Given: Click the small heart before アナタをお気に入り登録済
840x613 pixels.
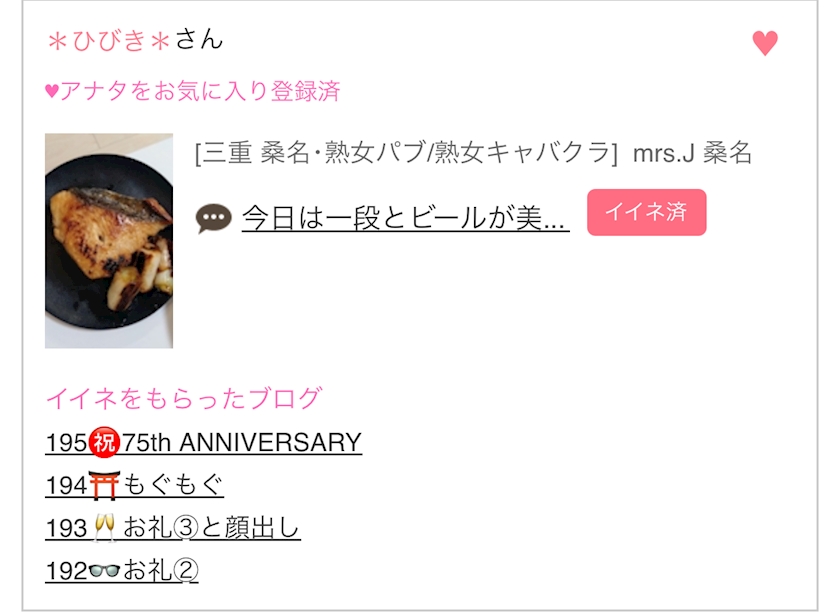Looking at the screenshot, I should [52, 91].
